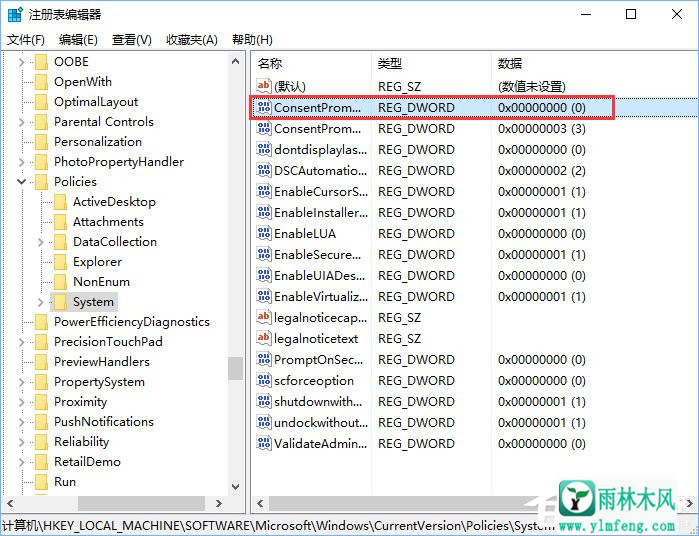
Task: Open the 收藏夹(A) menu
Action: [x=192, y=40]
